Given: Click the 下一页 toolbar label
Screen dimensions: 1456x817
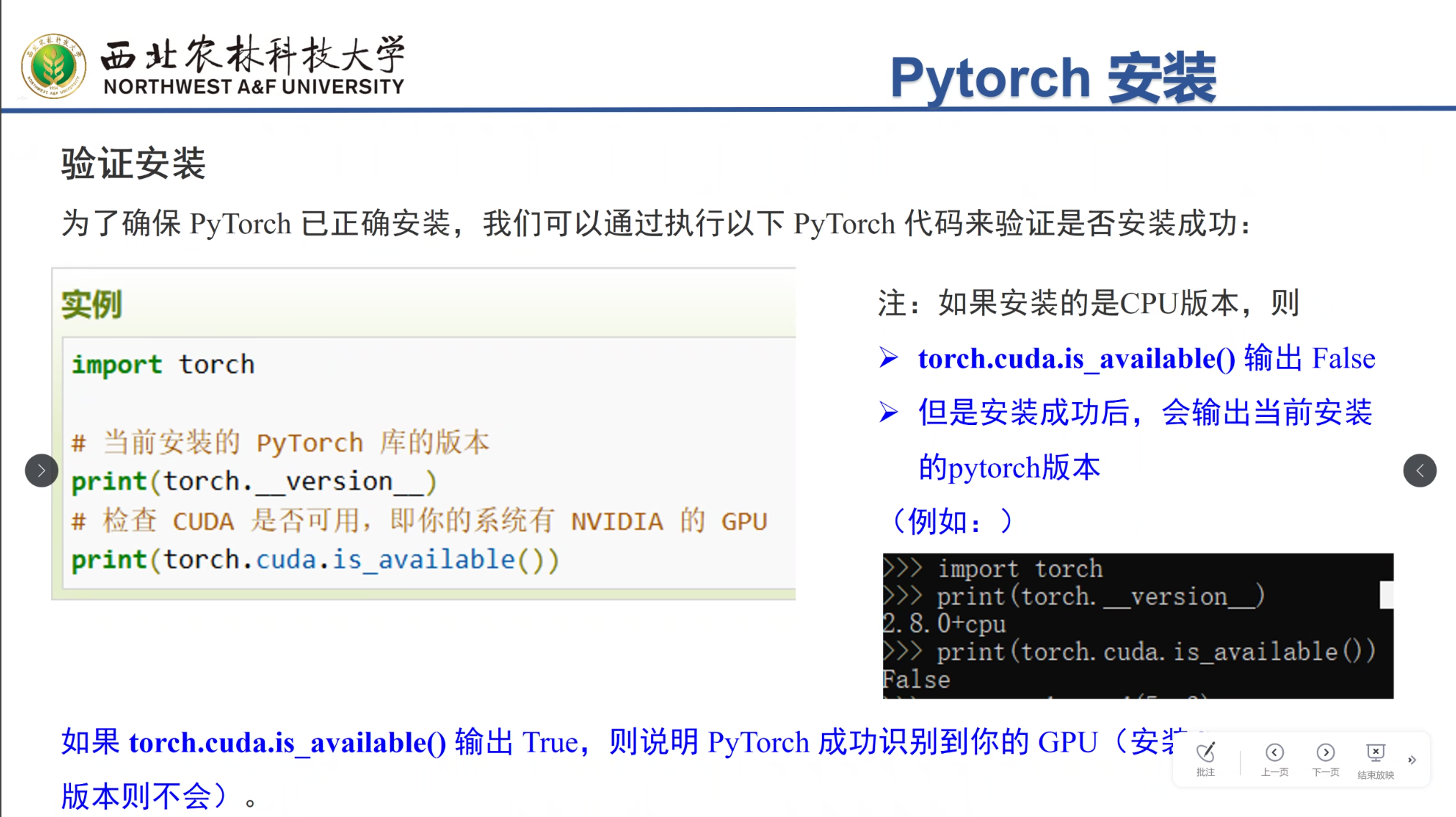Looking at the screenshot, I should point(1325,773).
